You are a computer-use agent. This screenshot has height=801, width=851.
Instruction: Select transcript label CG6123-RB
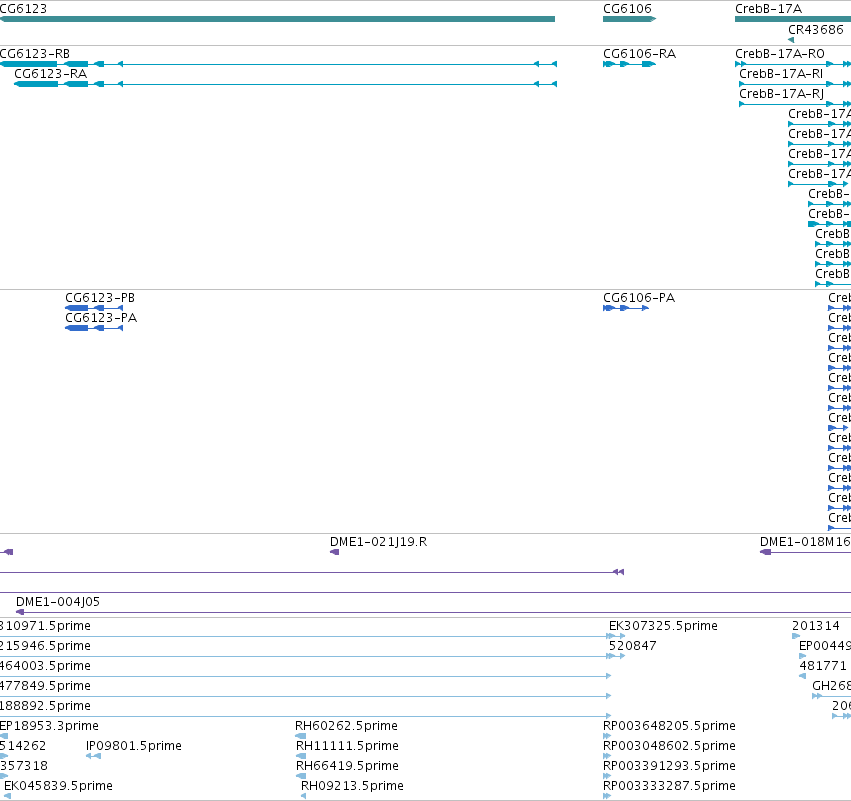[35, 54]
